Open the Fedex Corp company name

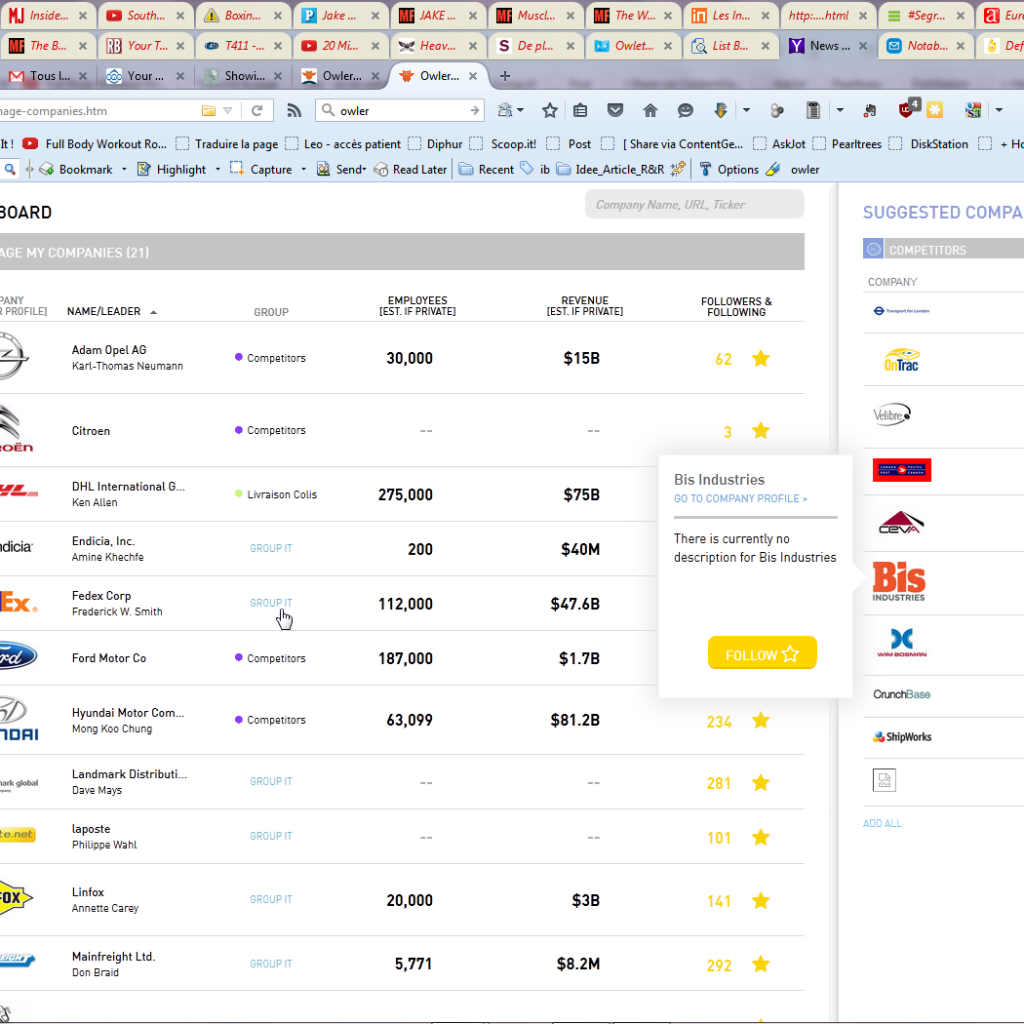(x=101, y=596)
